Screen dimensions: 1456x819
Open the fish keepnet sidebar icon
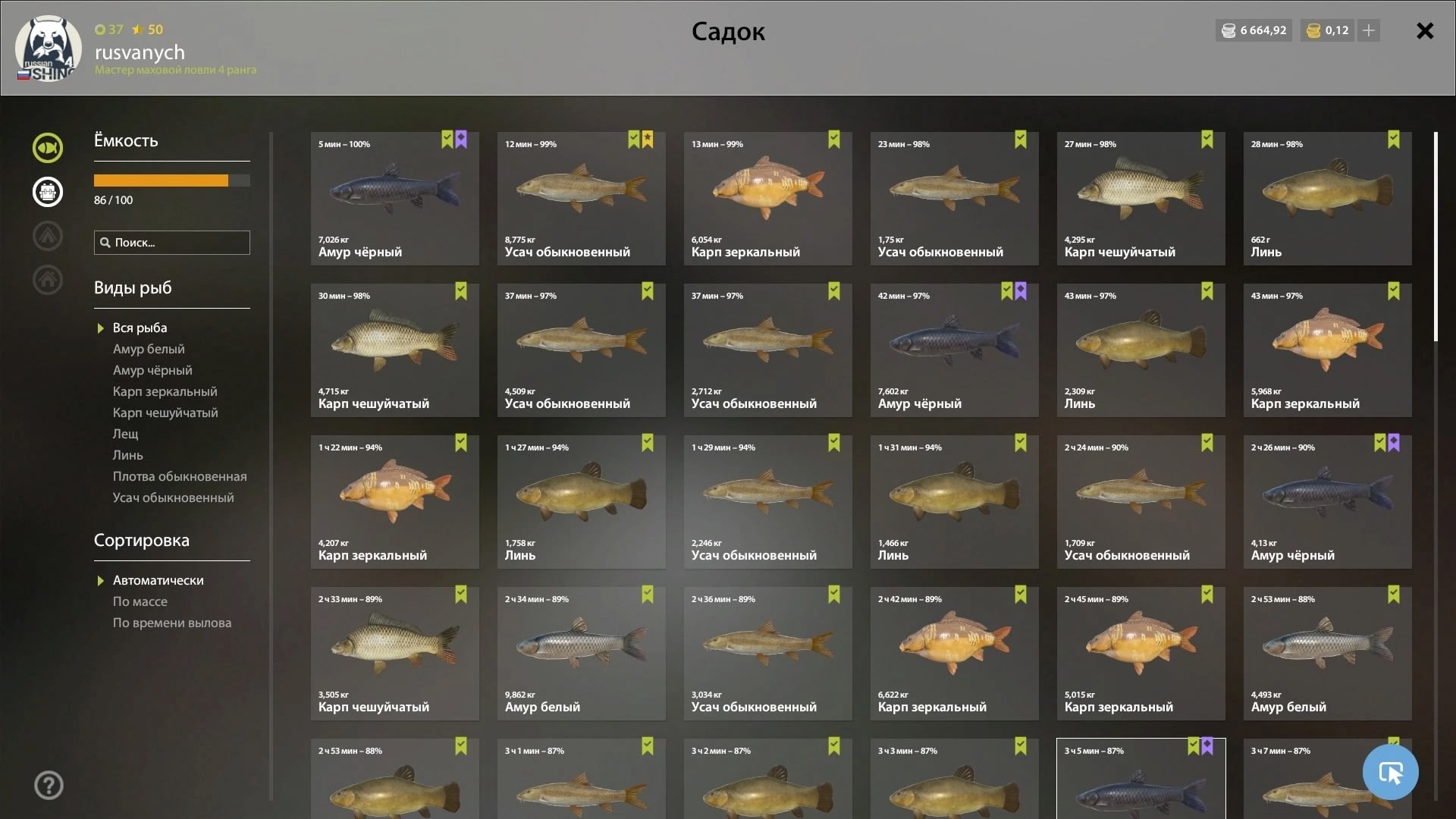[48, 148]
